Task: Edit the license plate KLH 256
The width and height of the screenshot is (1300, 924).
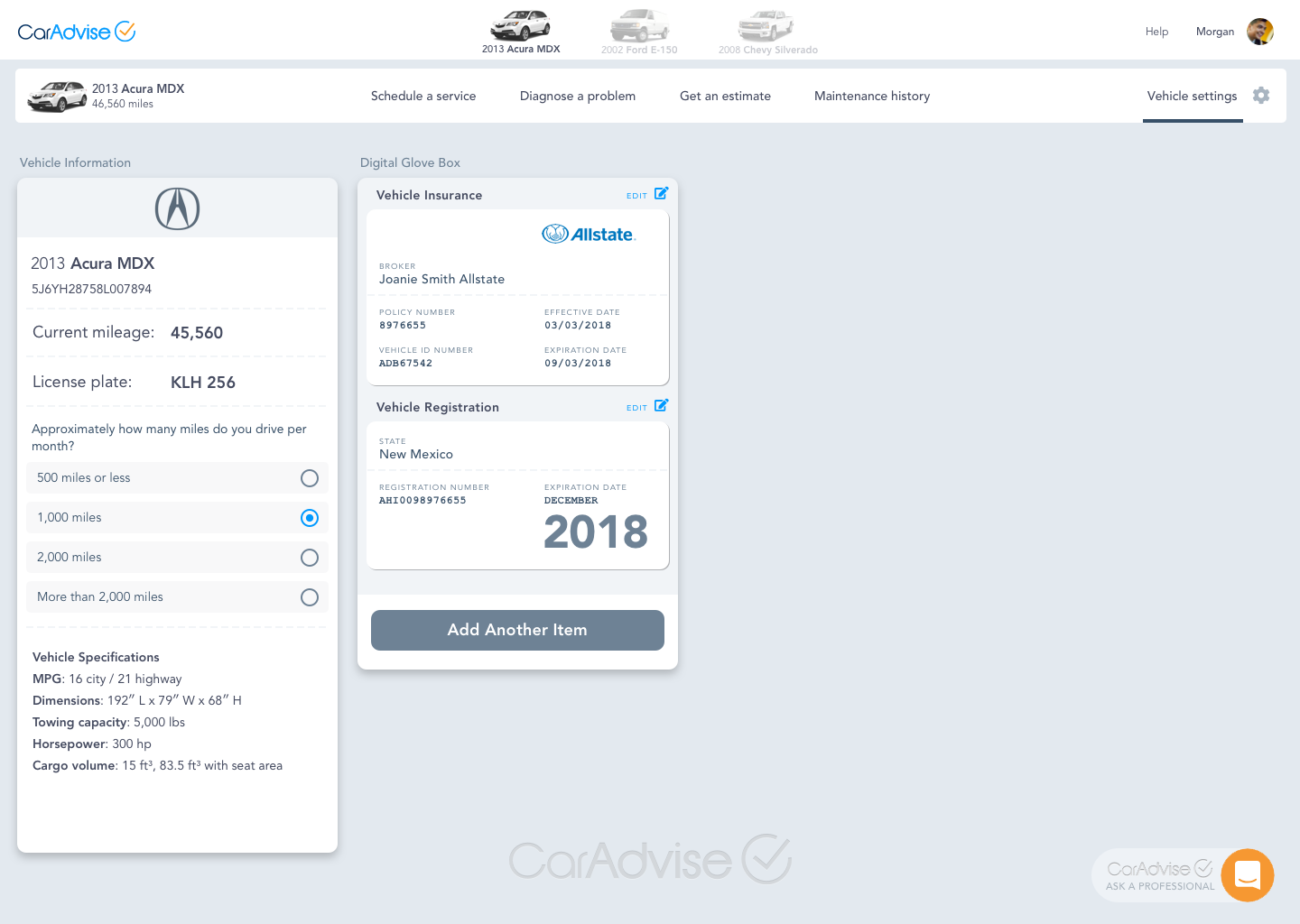Action: pyautogui.click(x=203, y=383)
